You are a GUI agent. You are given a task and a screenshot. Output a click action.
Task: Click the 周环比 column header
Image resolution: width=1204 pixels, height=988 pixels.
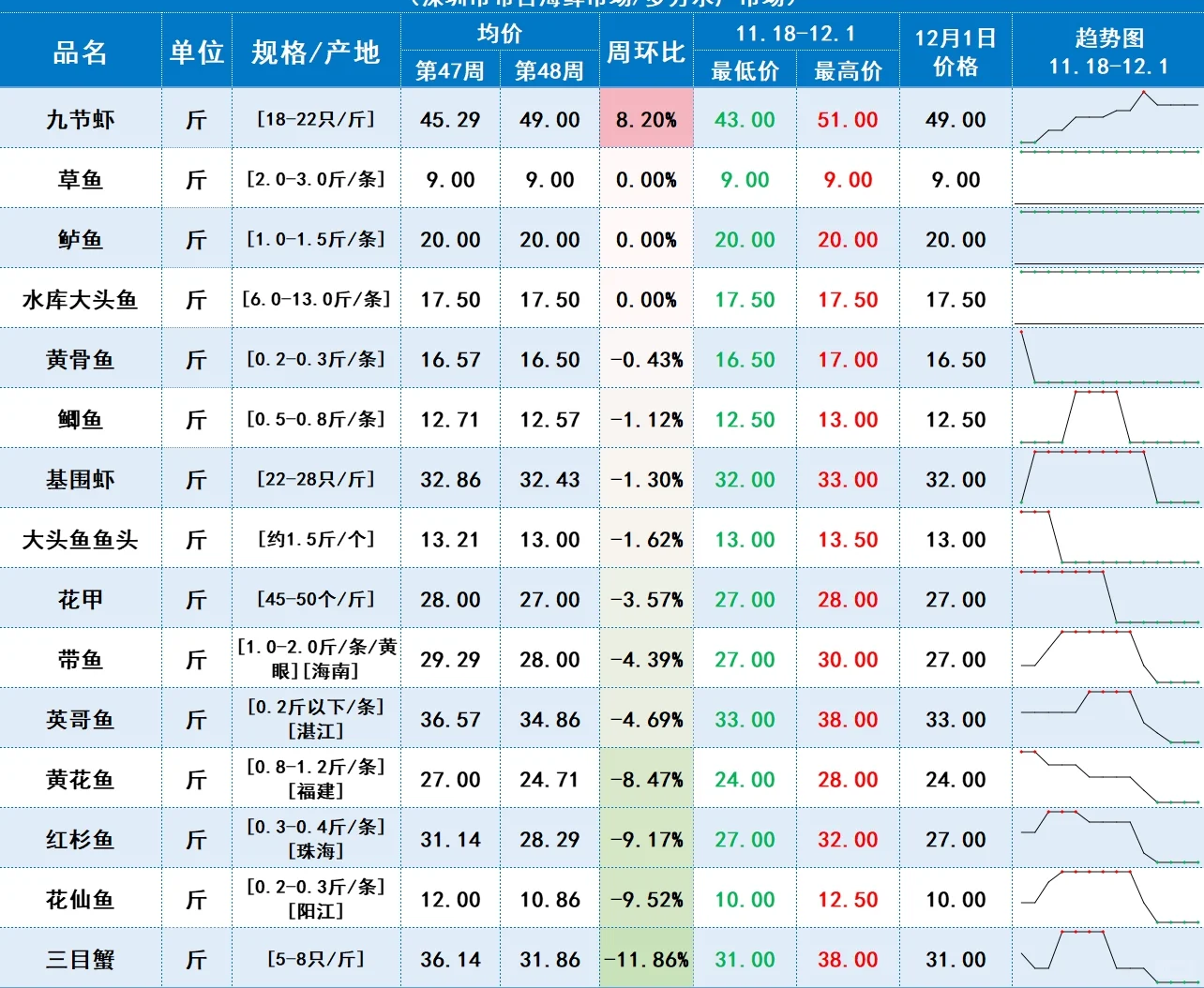tap(646, 52)
